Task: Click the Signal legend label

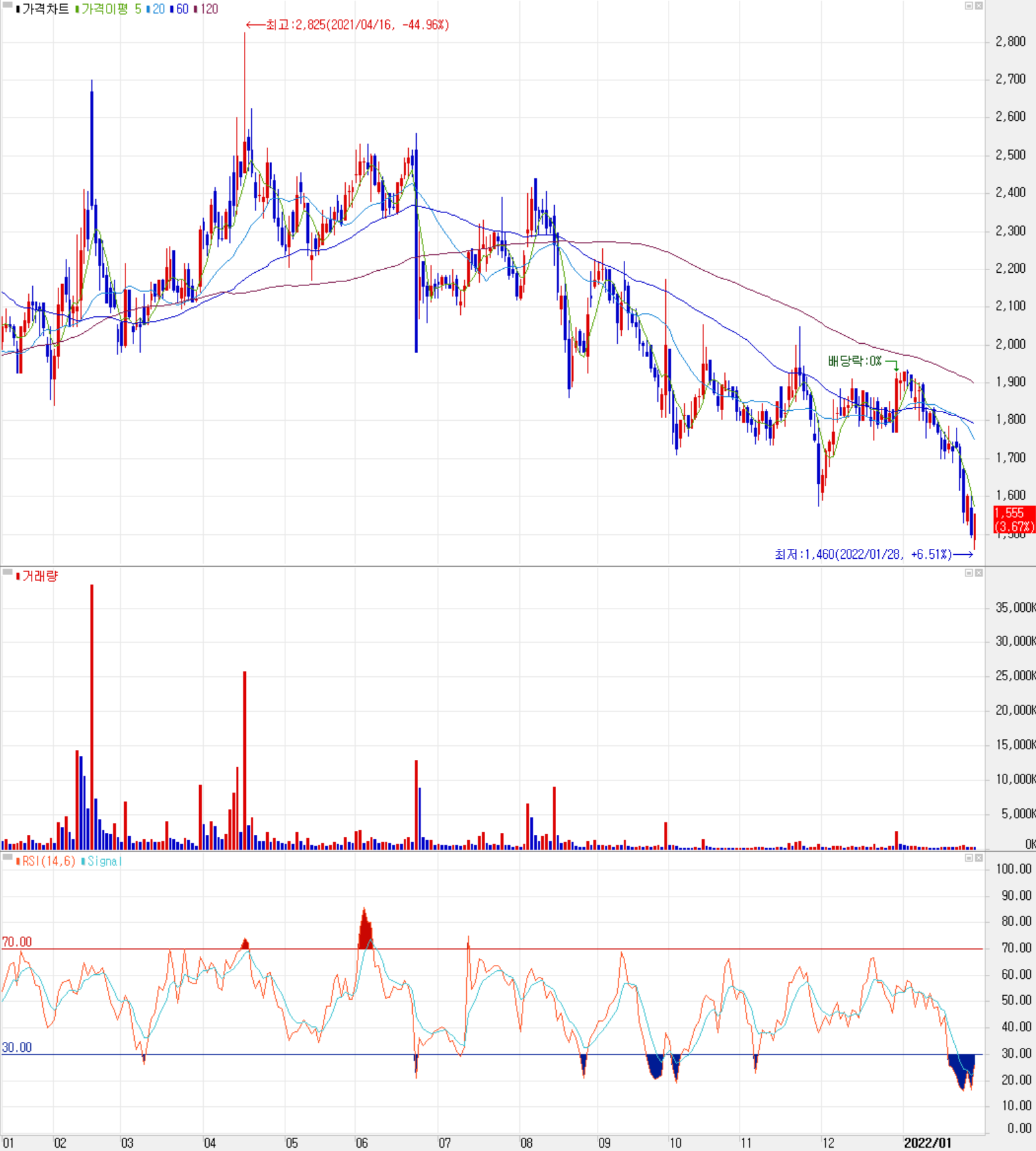Action: (102, 861)
